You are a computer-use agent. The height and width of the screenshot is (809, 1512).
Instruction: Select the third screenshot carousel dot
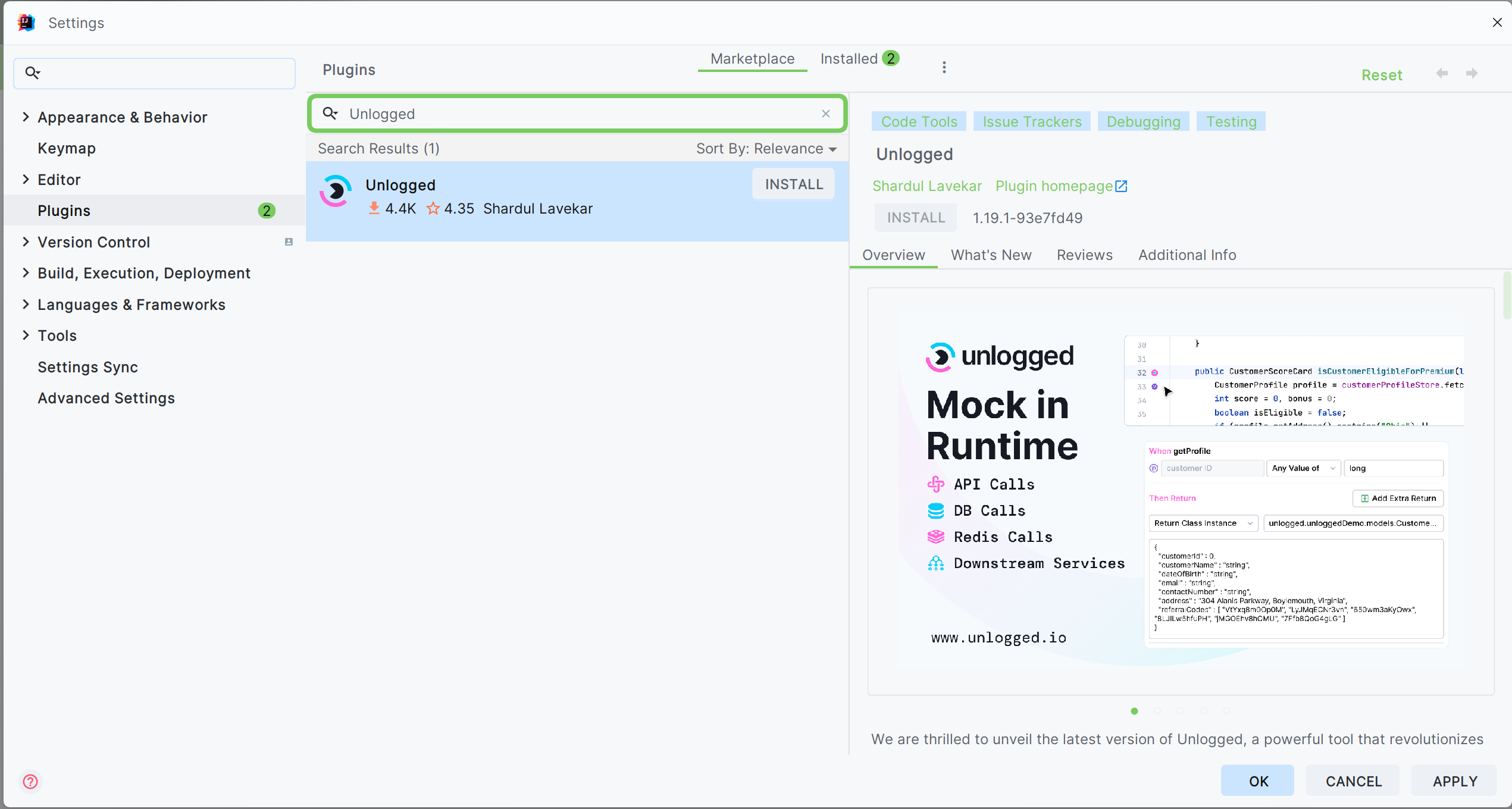[1181, 711]
